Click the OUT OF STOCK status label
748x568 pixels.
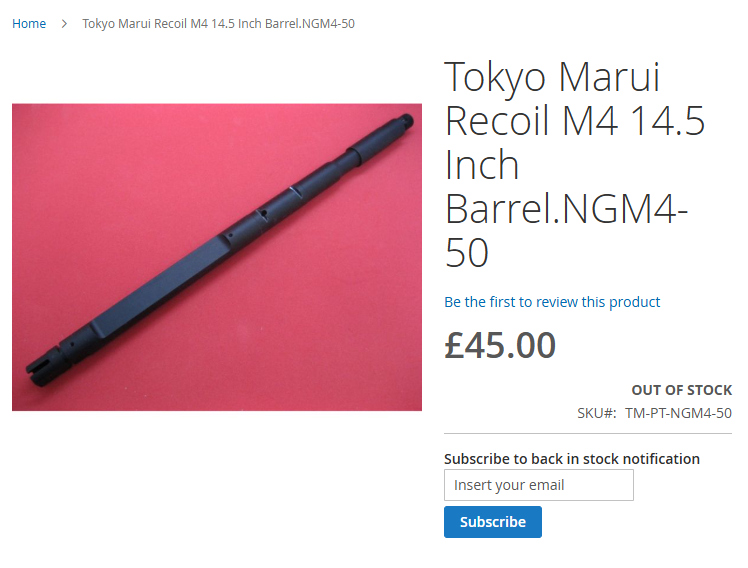682,390
